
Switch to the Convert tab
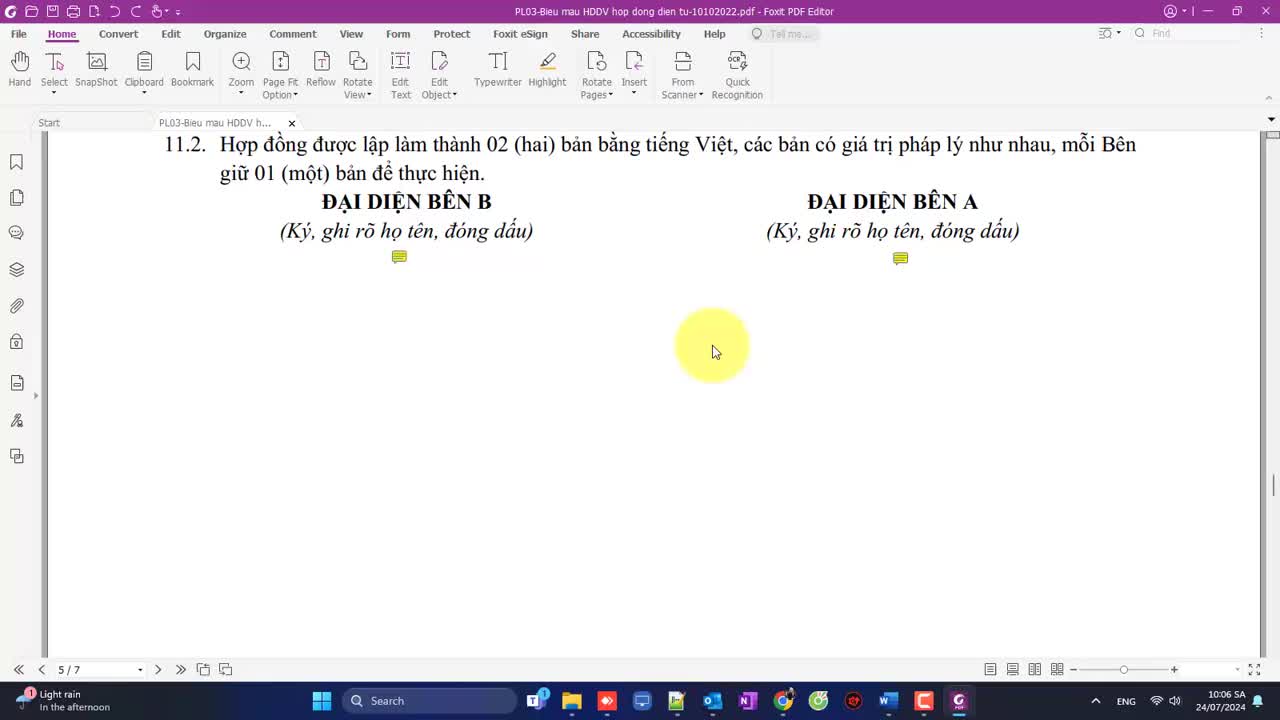pyautogui.click(x=118, y=34)
